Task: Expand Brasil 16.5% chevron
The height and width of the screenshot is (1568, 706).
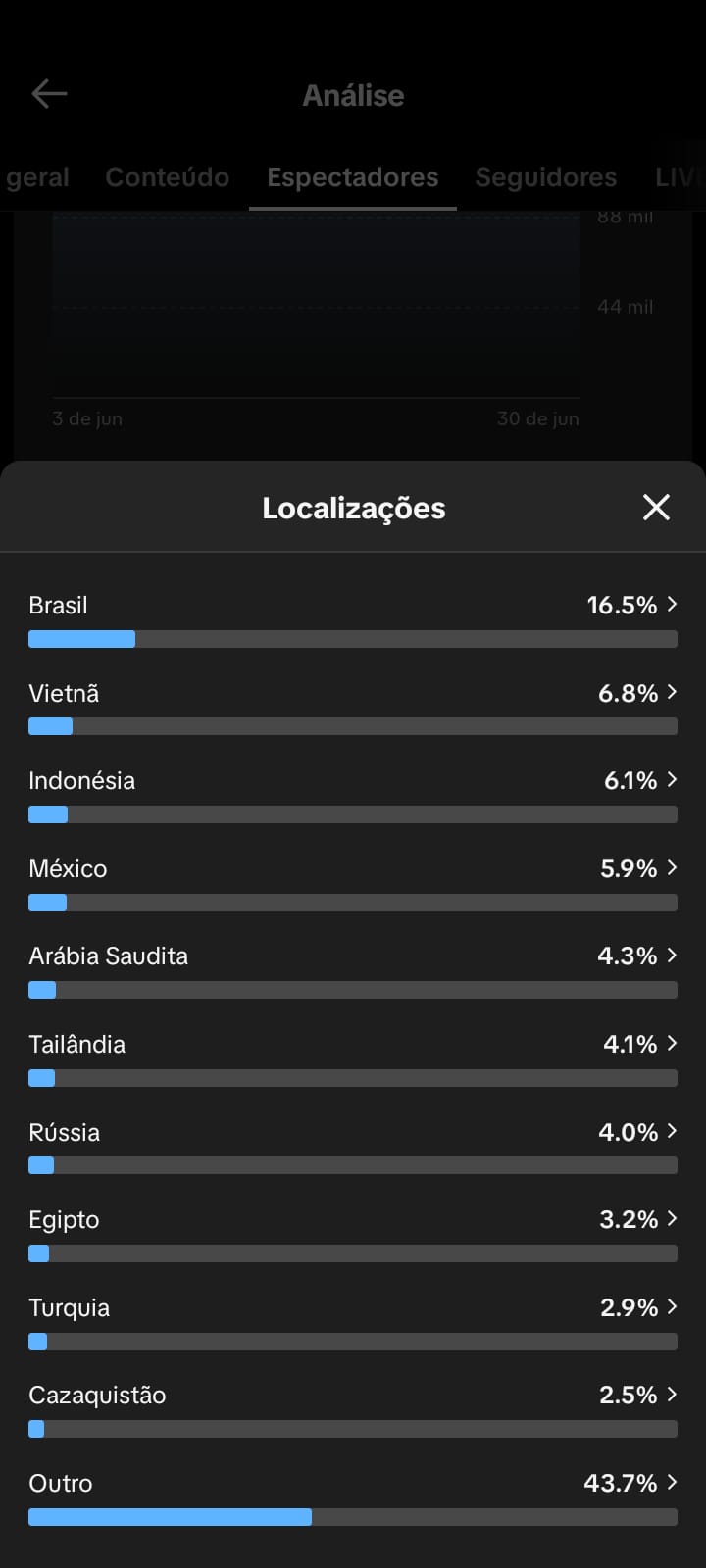Action: coord(672,605)
